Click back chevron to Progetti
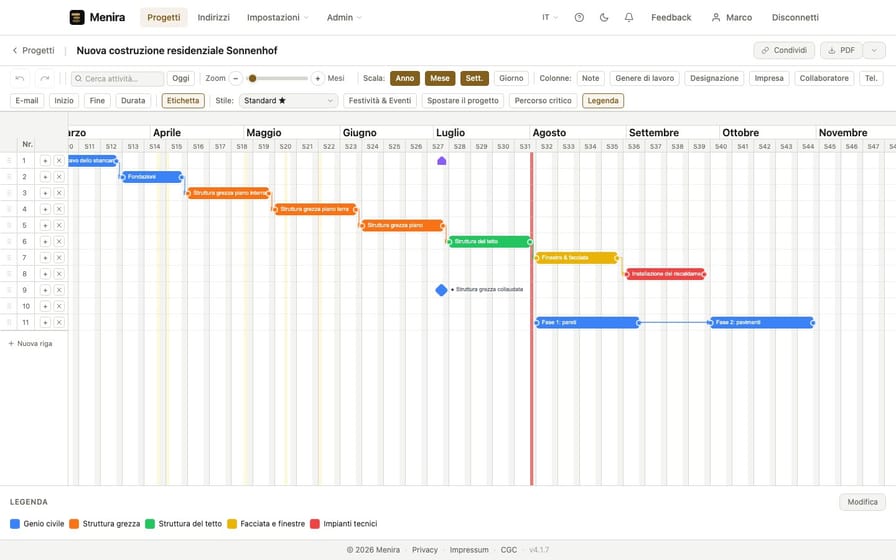This screenshot has height=560, width=896. point(15,50)
